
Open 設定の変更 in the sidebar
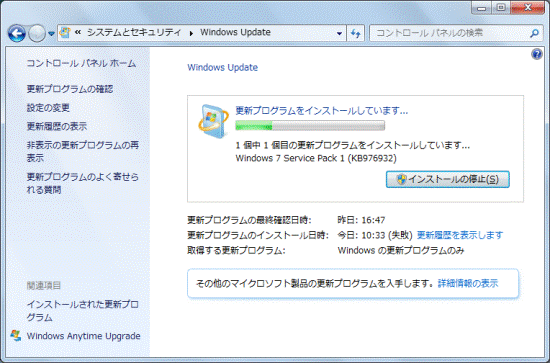pos(48,108)
